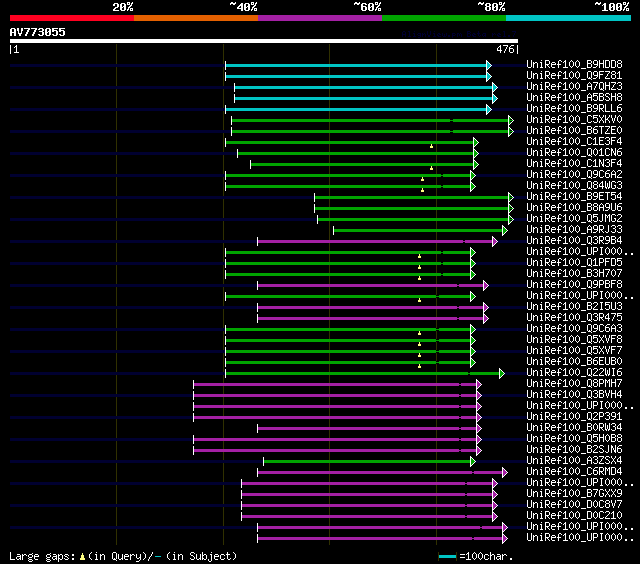Select the UniRef100_B2I5U3 label
This screenshot has width=640, height=564.
574,306
